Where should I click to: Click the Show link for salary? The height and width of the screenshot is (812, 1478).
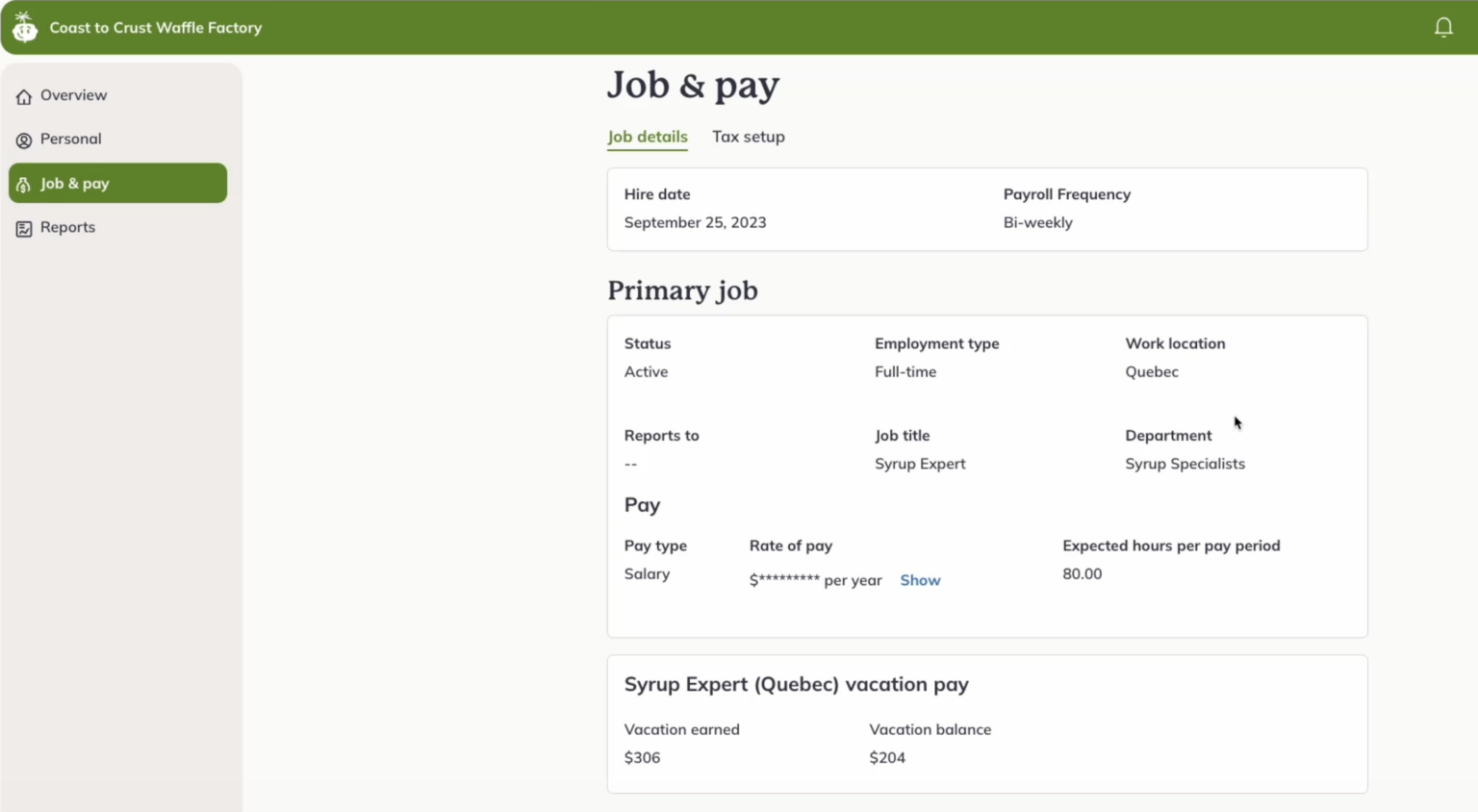tap(920, 579)
